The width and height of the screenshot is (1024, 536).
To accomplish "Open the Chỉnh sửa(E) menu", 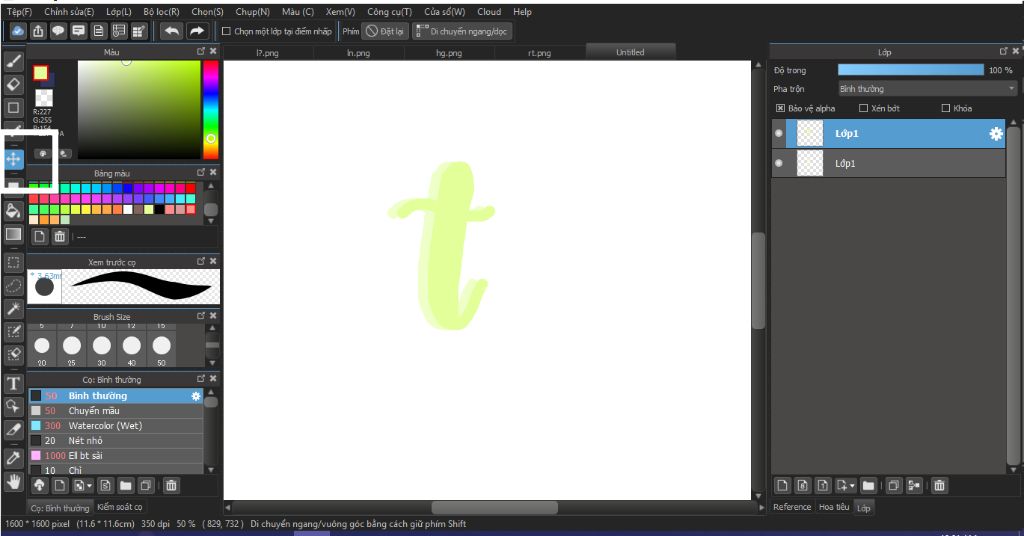I will click(x=69, y=12).
